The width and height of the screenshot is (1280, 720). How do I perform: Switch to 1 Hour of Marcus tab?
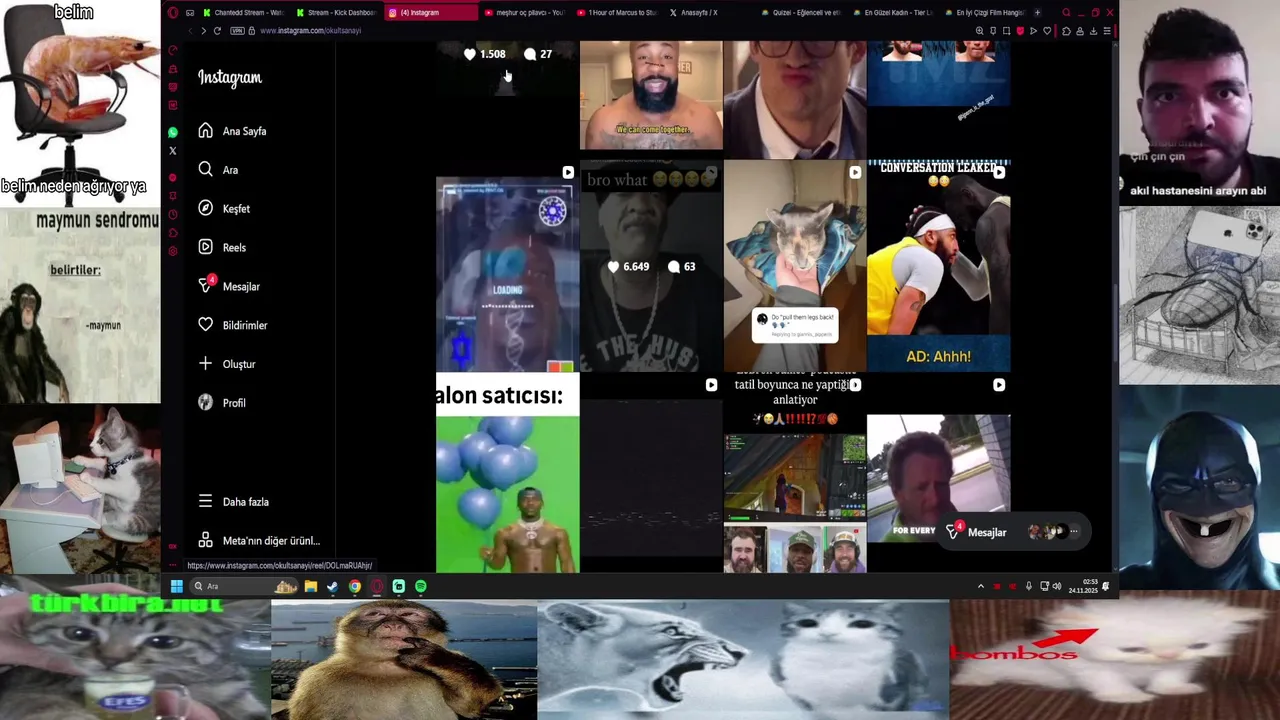(617, 13)
